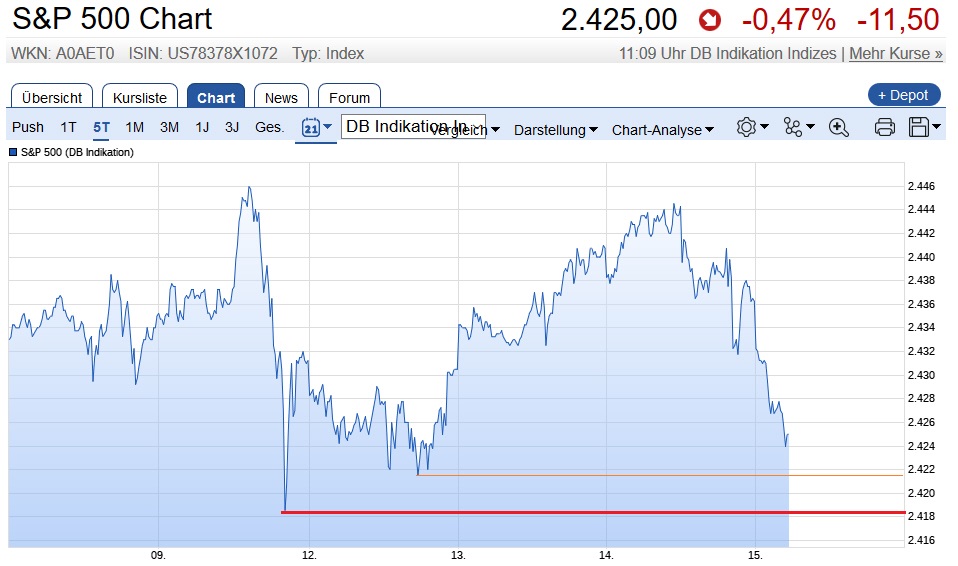Viewport: 958px width, 566px height.
Task: Expand the arrow beside the save icon
Action: [x=936, y=127]
